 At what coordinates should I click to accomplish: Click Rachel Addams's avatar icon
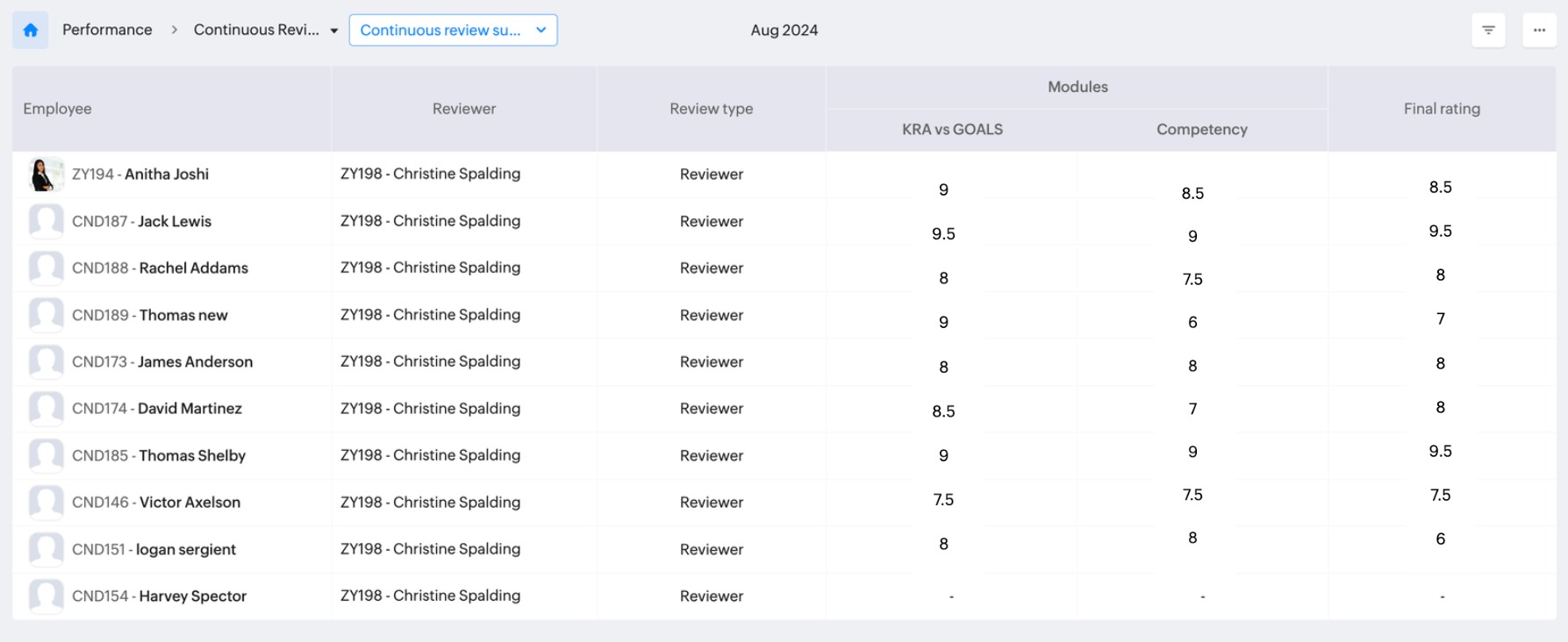[46, 268]
